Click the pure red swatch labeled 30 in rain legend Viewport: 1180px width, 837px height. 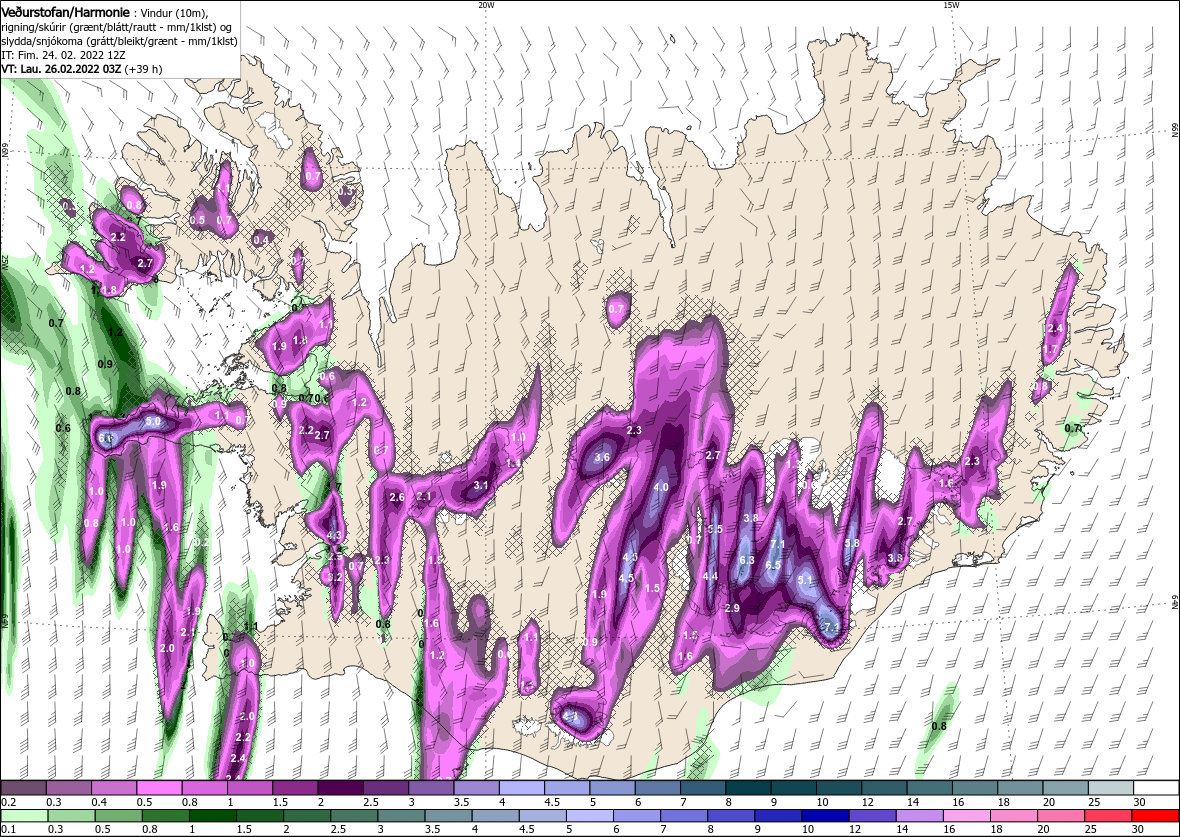[x=1155, y=816]
